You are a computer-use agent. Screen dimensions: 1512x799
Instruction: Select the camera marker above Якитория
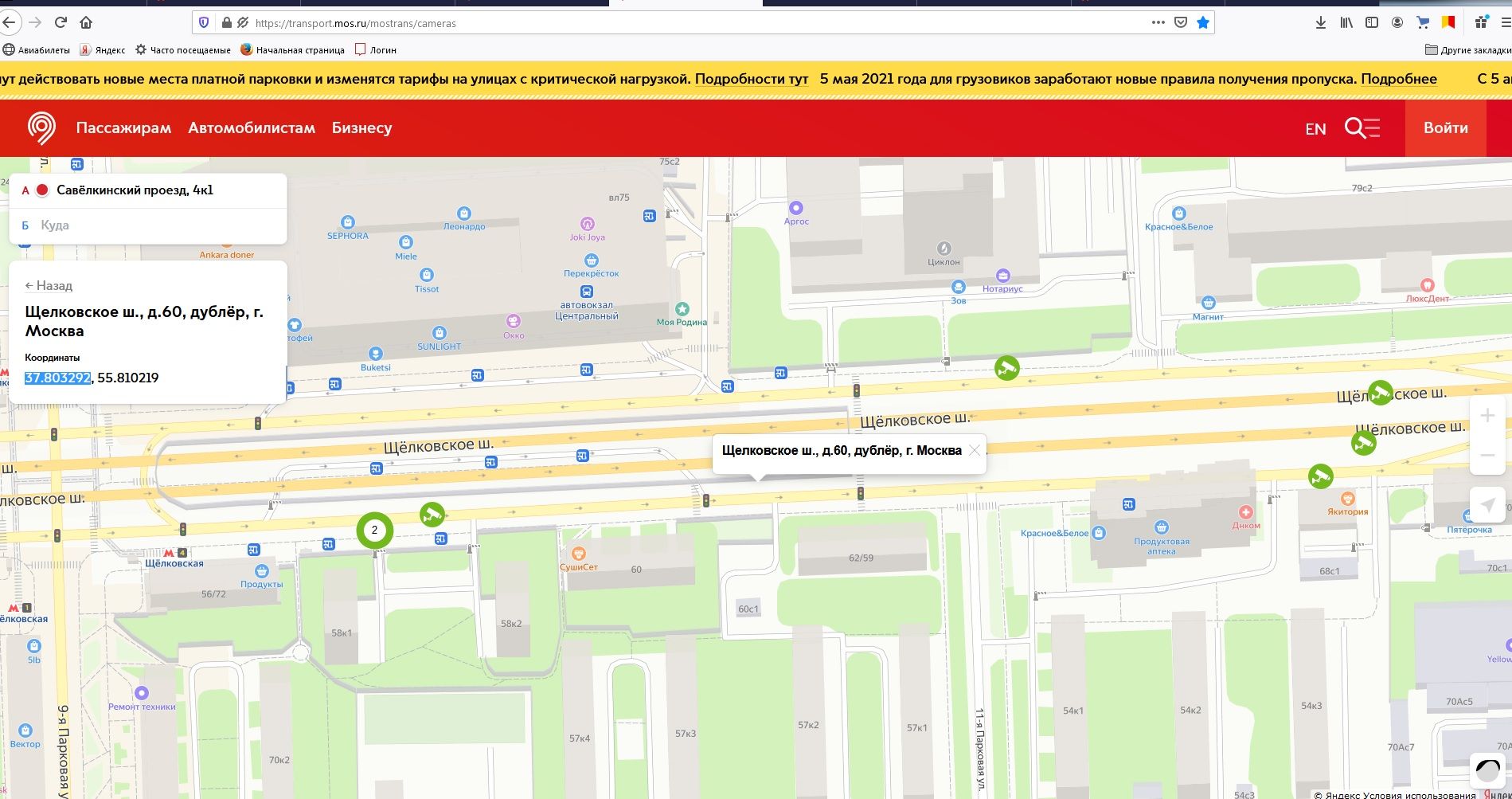pos(1321,476)
